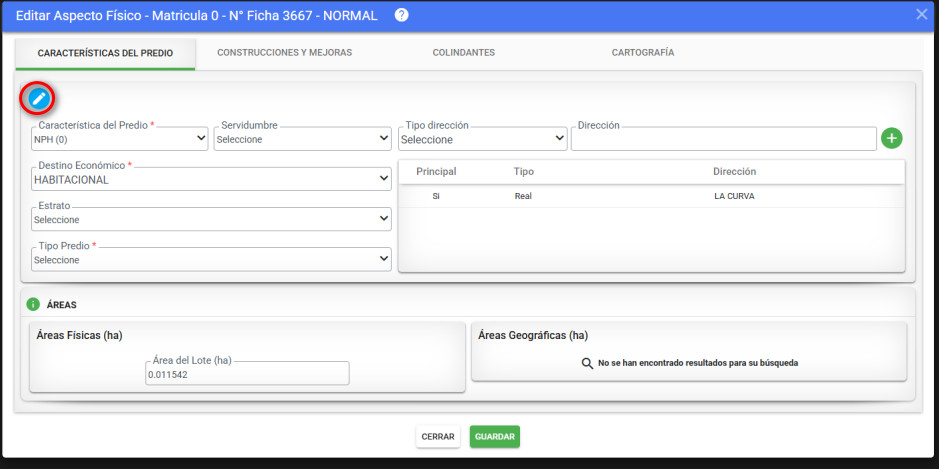Image resolution: width=939 pixels, height=469 pixels.
Task: Click the magnifier icon in Áreas Geográficas
Action: tap(587, 363)
